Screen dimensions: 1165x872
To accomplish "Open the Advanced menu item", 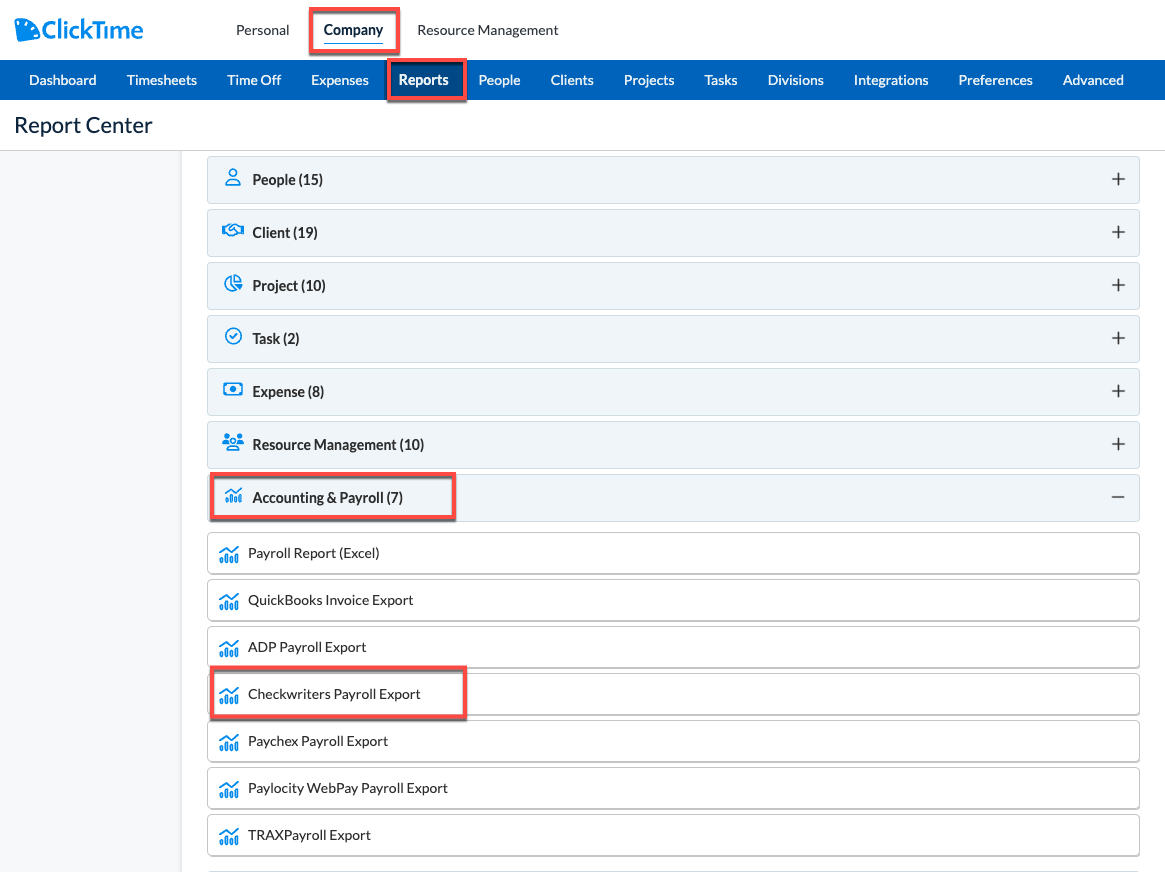I will click(x=1093, y=80).
